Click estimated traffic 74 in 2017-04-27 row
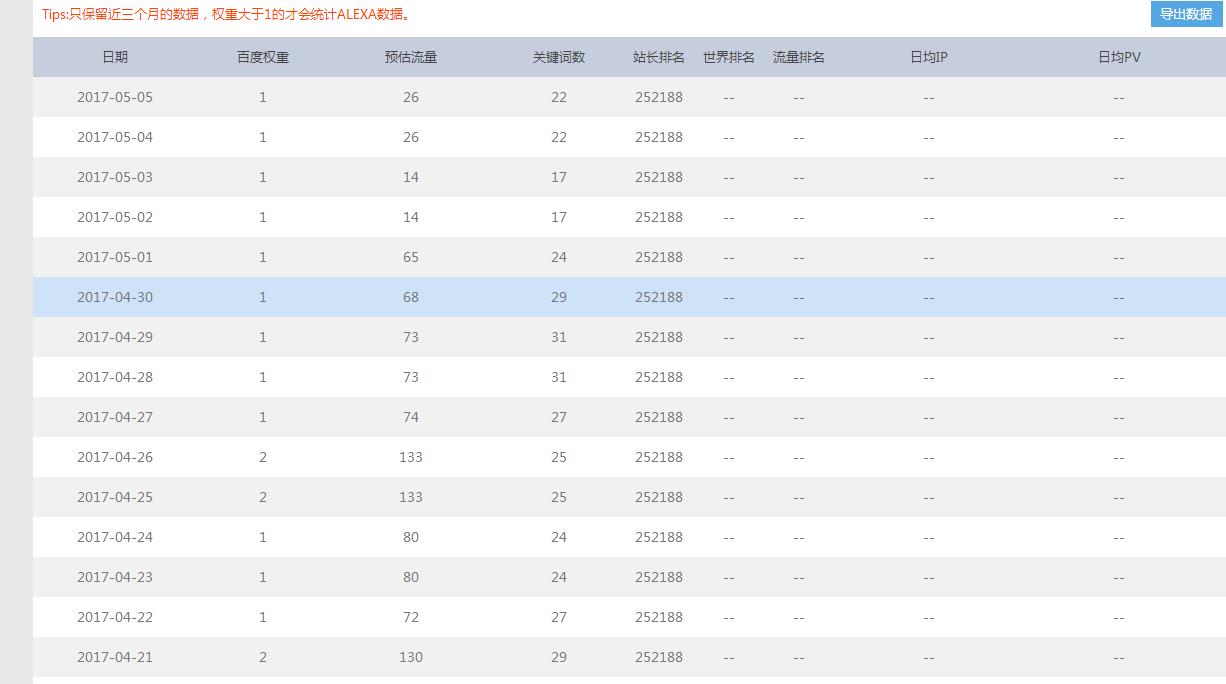The image size is (1226, 684). pyautogui.click(x=411, y=417)
